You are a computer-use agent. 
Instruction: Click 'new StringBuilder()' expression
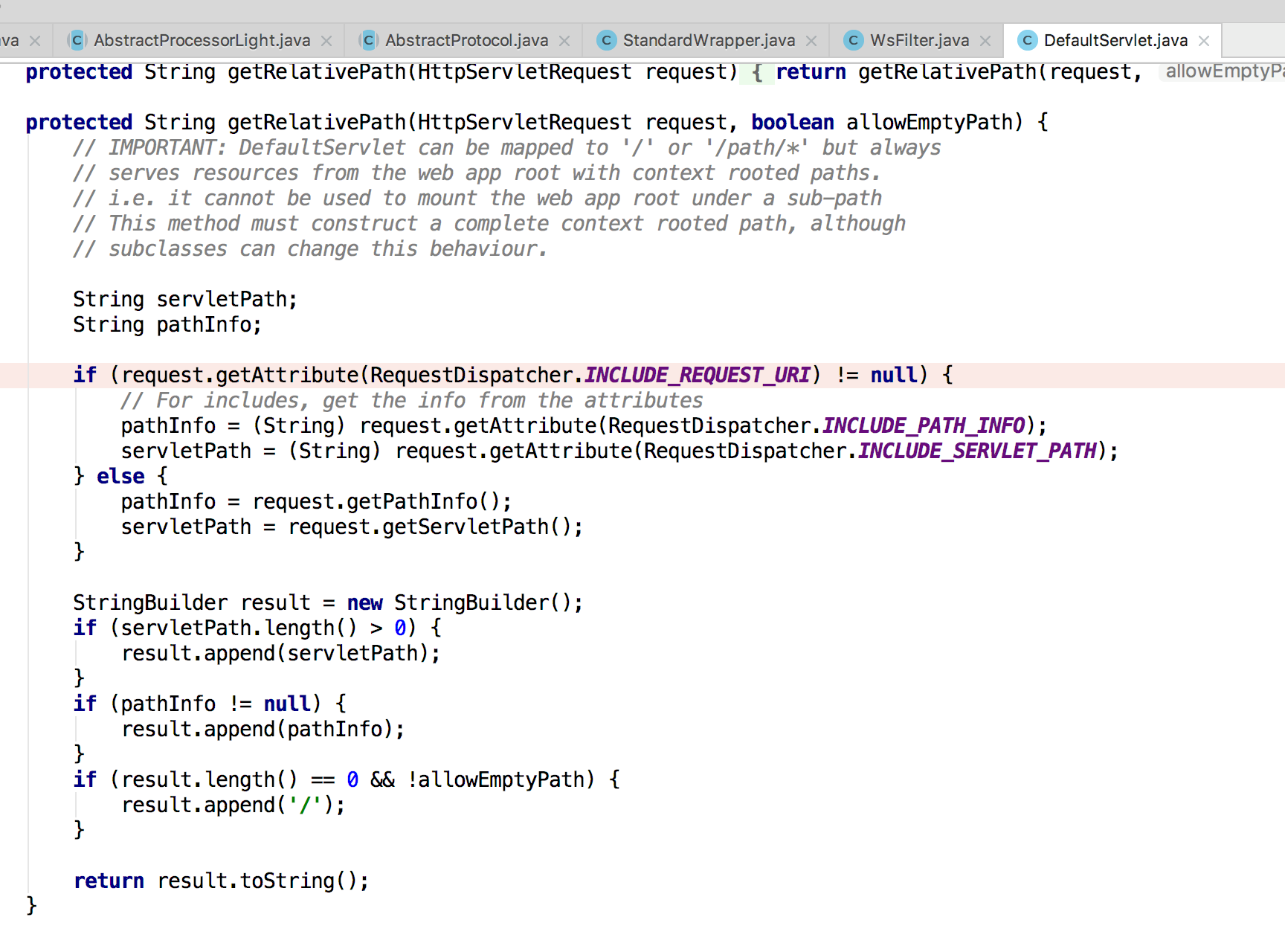pos(459,602)
